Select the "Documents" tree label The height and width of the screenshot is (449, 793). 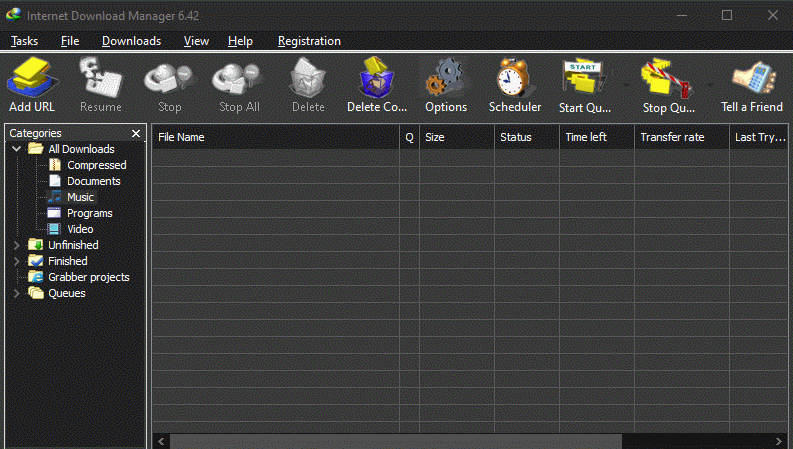tap(94, 181)
